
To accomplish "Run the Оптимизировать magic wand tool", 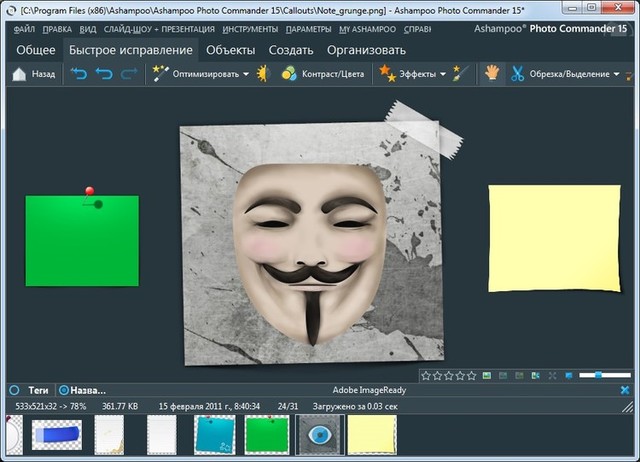I will pyautogui.click(x=195, y=74).
